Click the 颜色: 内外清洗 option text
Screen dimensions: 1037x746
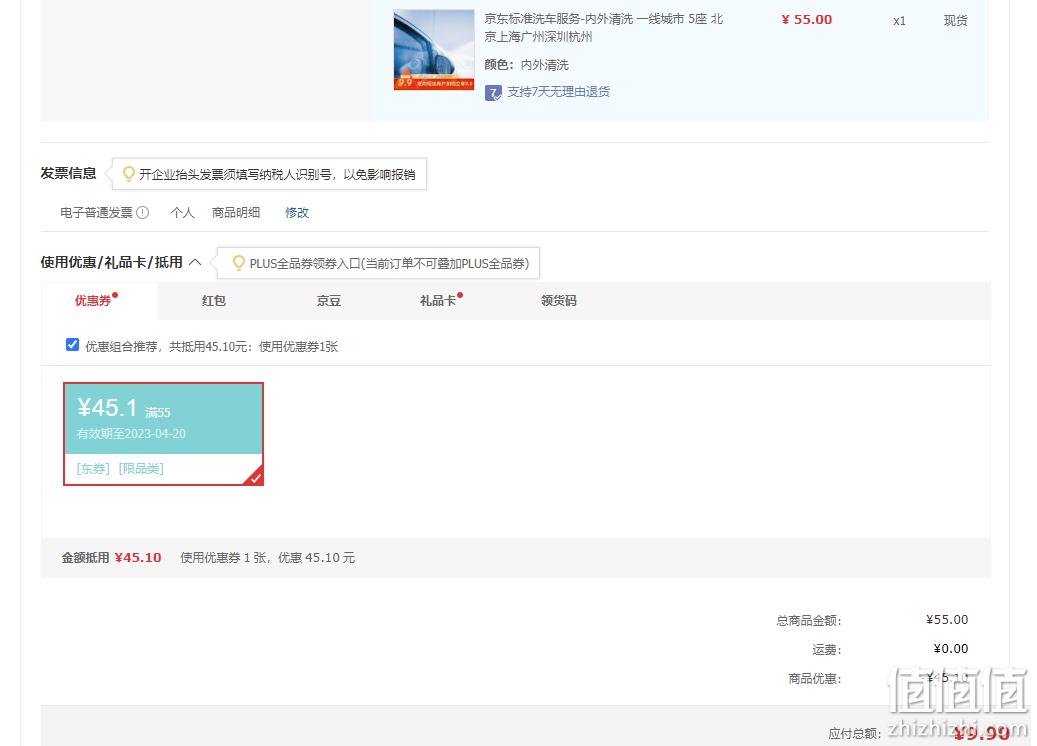click(526, 65)
